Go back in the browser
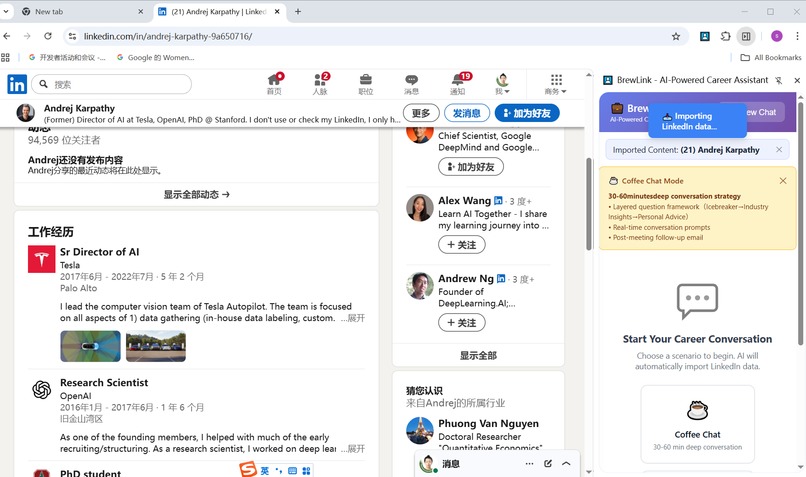The width and height of the screenshot is (806, 477). coord(7,36)
